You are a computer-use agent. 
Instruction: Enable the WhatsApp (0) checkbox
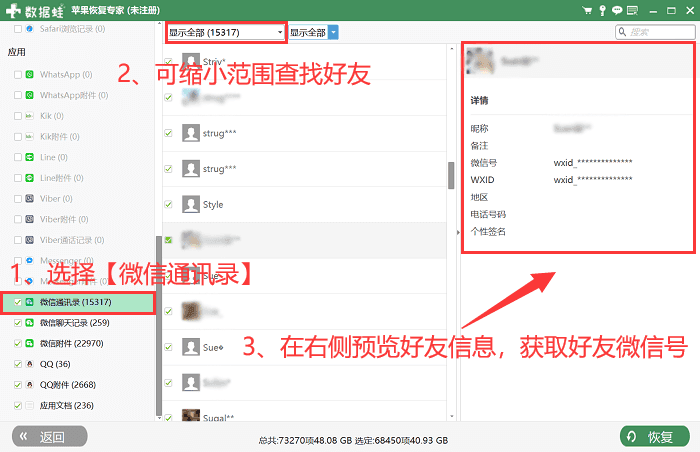pos(18,75)
